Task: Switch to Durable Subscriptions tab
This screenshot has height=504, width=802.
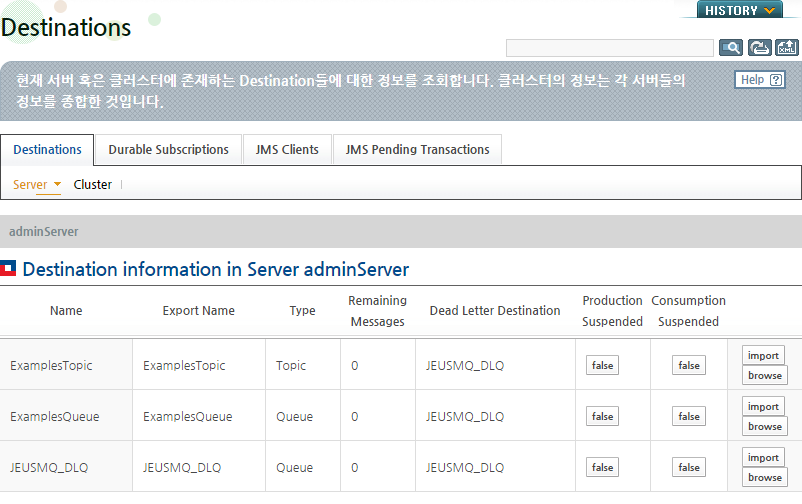Action: click(x=168, y=149)
